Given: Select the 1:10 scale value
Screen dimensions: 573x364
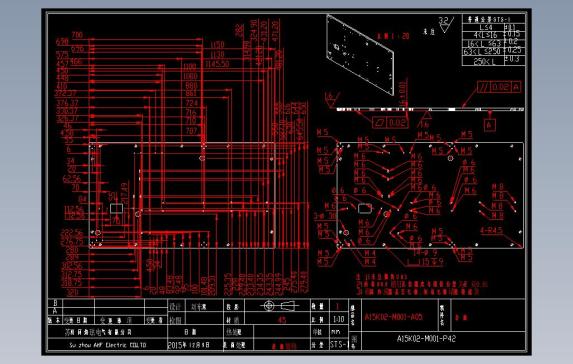Looking at the screenshot, I should pos(338,319).
